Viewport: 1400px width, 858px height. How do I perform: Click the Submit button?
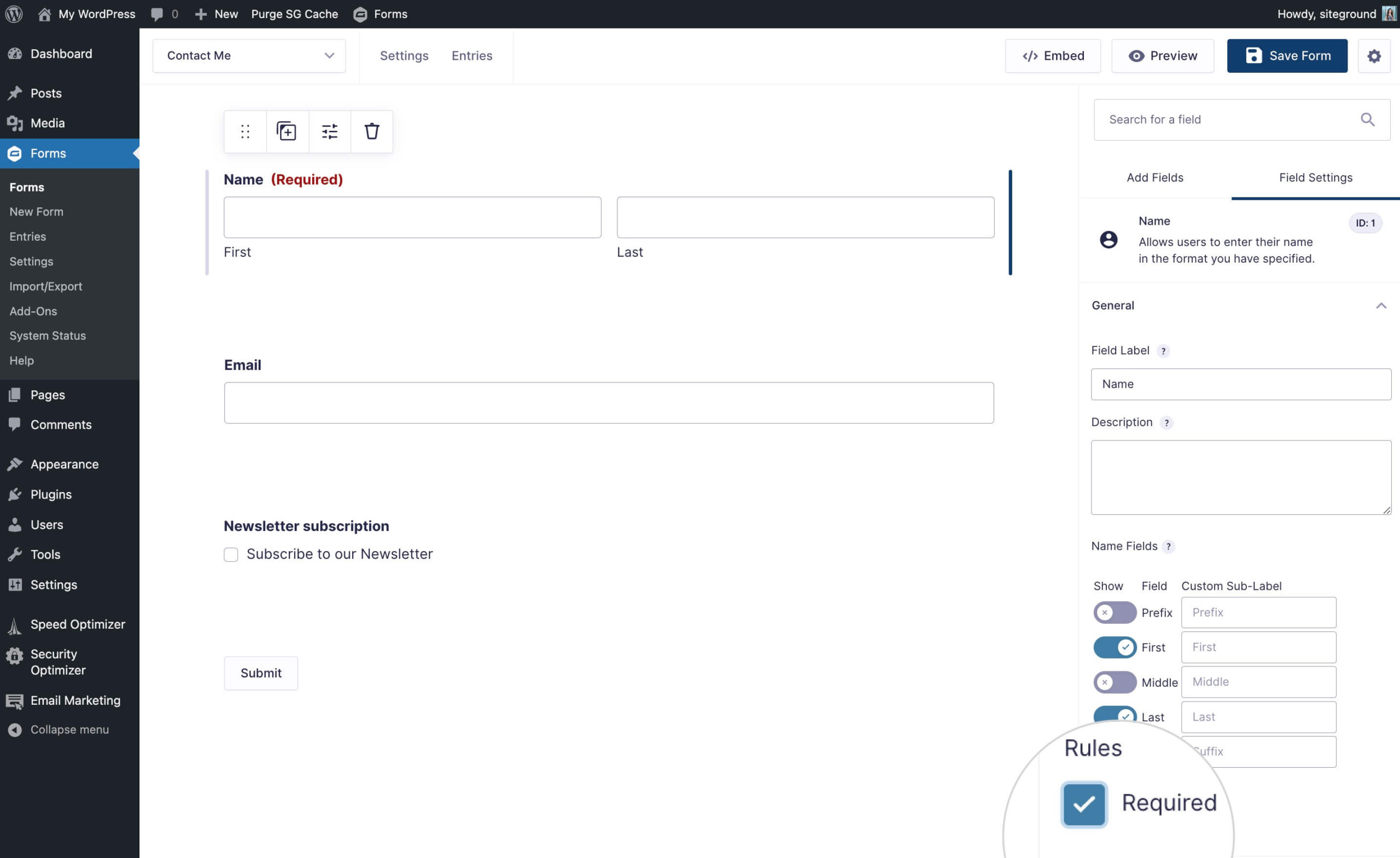pyautogui.click(x=260, y=673)
